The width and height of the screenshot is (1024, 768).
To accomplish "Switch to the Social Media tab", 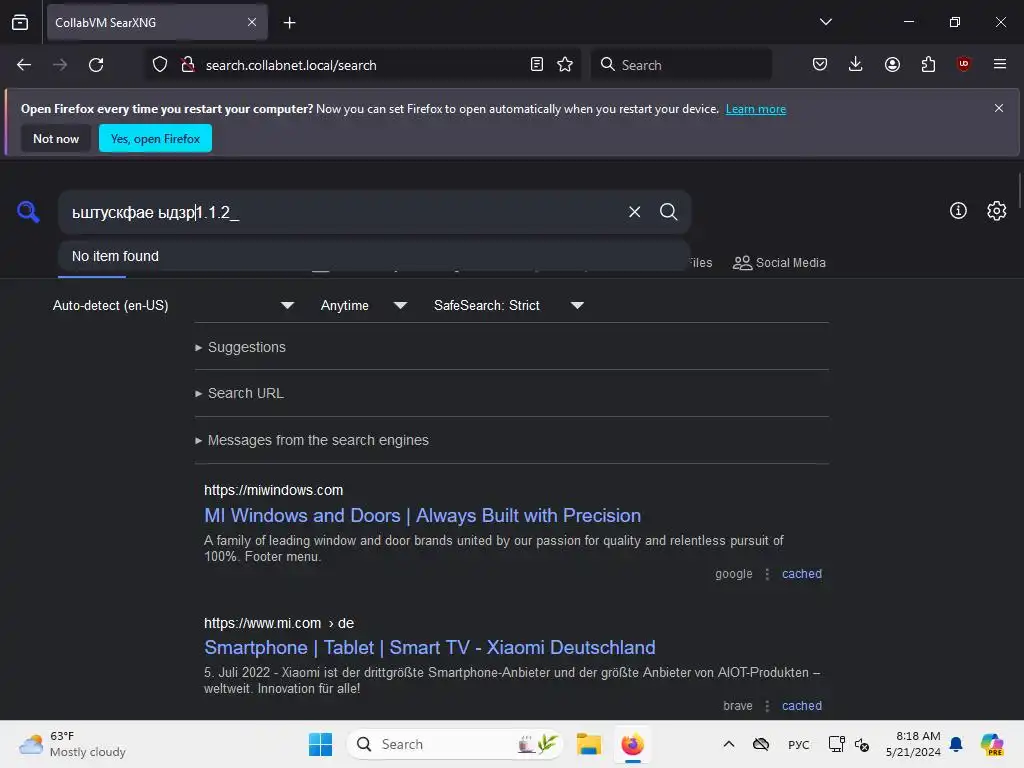I will [x=779, y=263].
